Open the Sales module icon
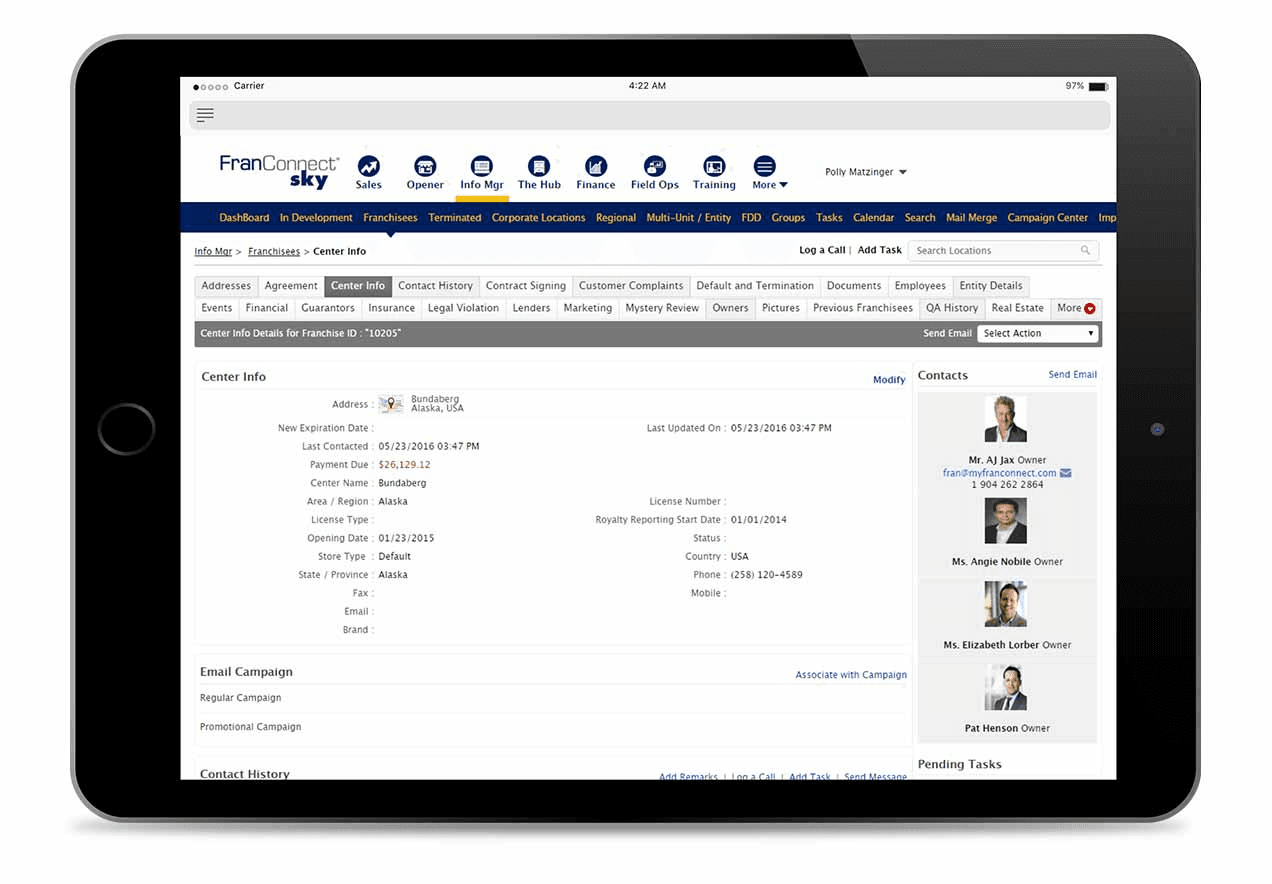1272x884 pixels. pos(369,167)
